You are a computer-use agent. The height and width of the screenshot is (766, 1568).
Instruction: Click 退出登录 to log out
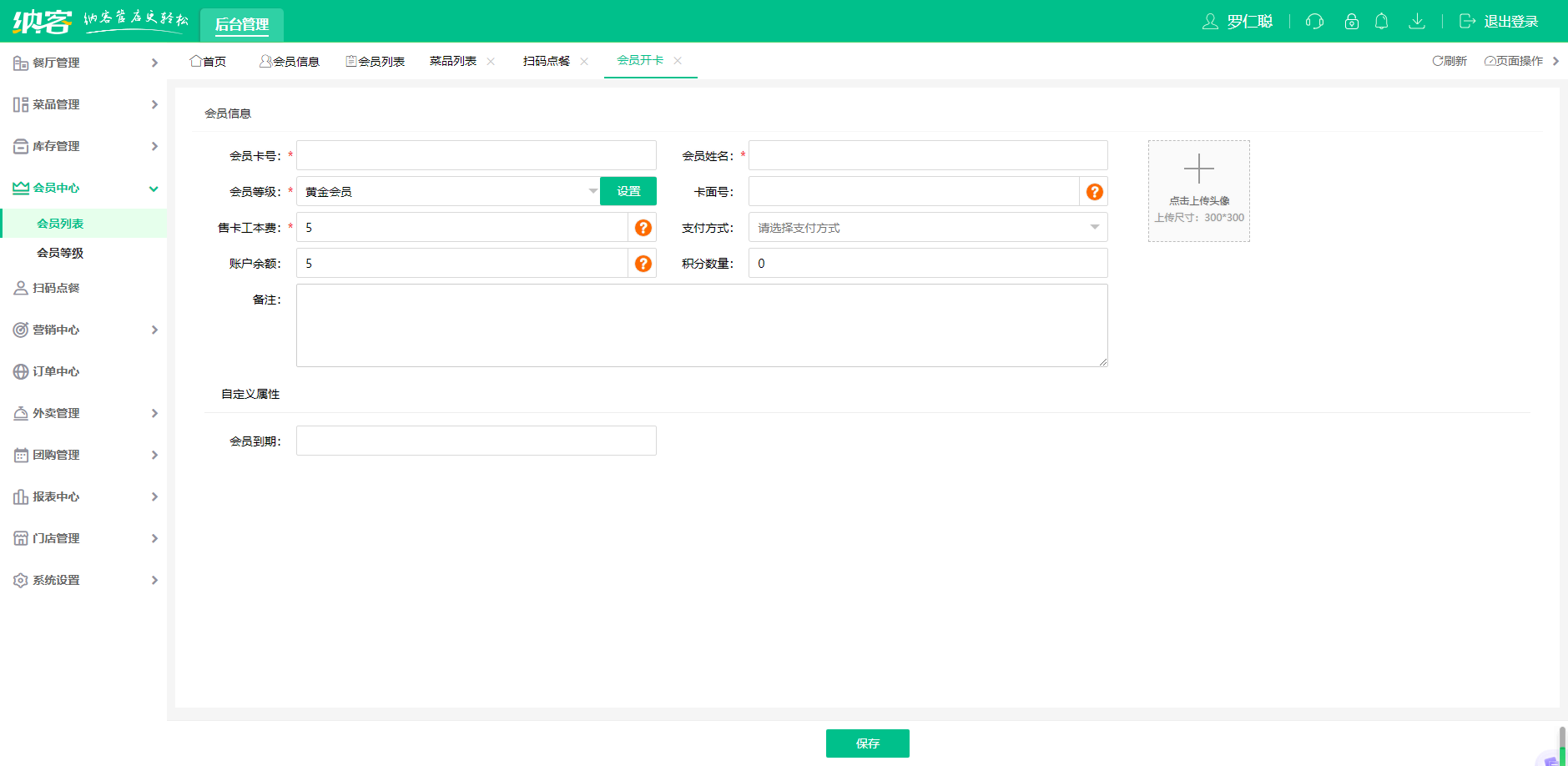coord(1510,22)
